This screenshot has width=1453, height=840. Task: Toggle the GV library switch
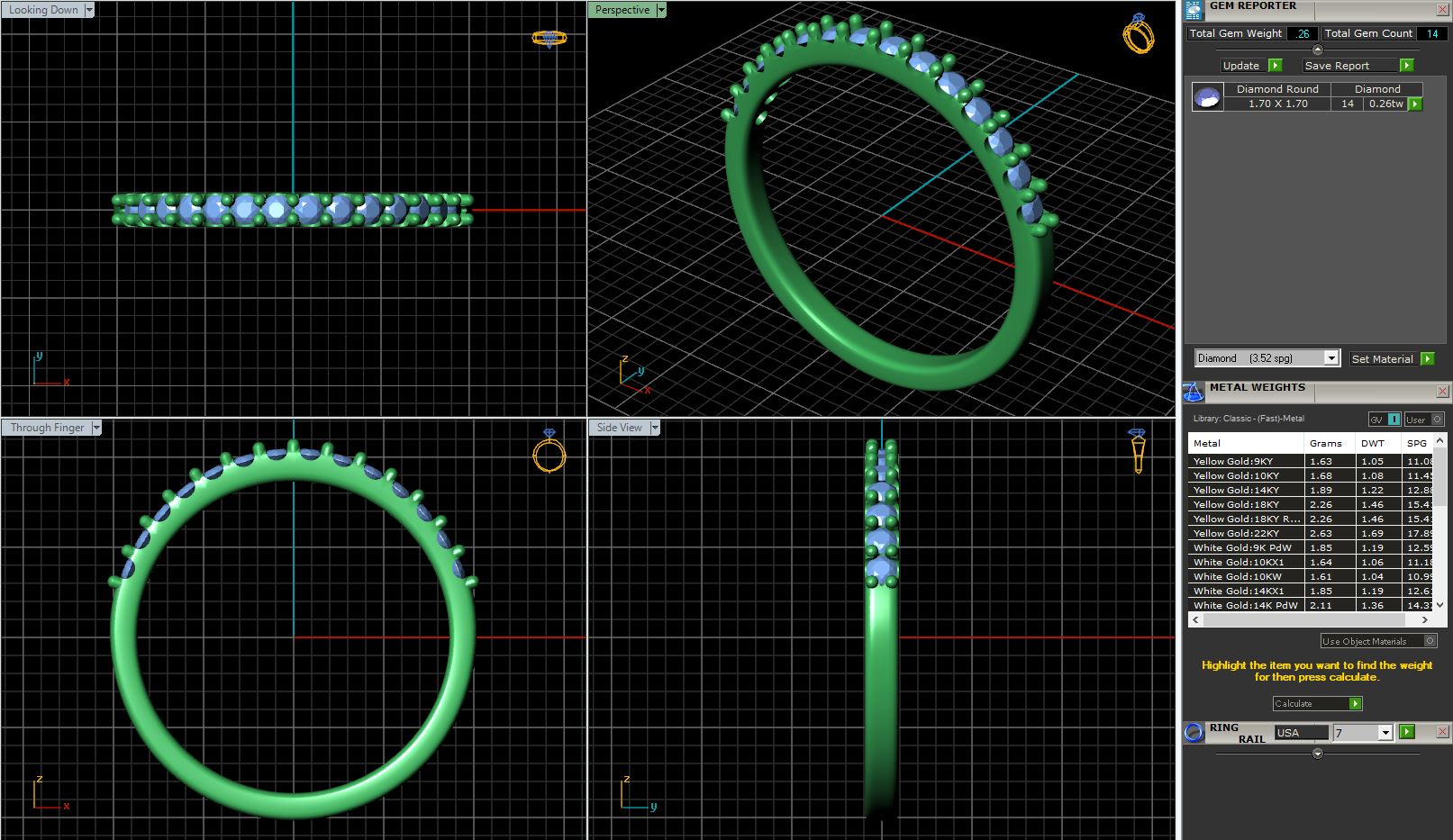pos(1385,420)
